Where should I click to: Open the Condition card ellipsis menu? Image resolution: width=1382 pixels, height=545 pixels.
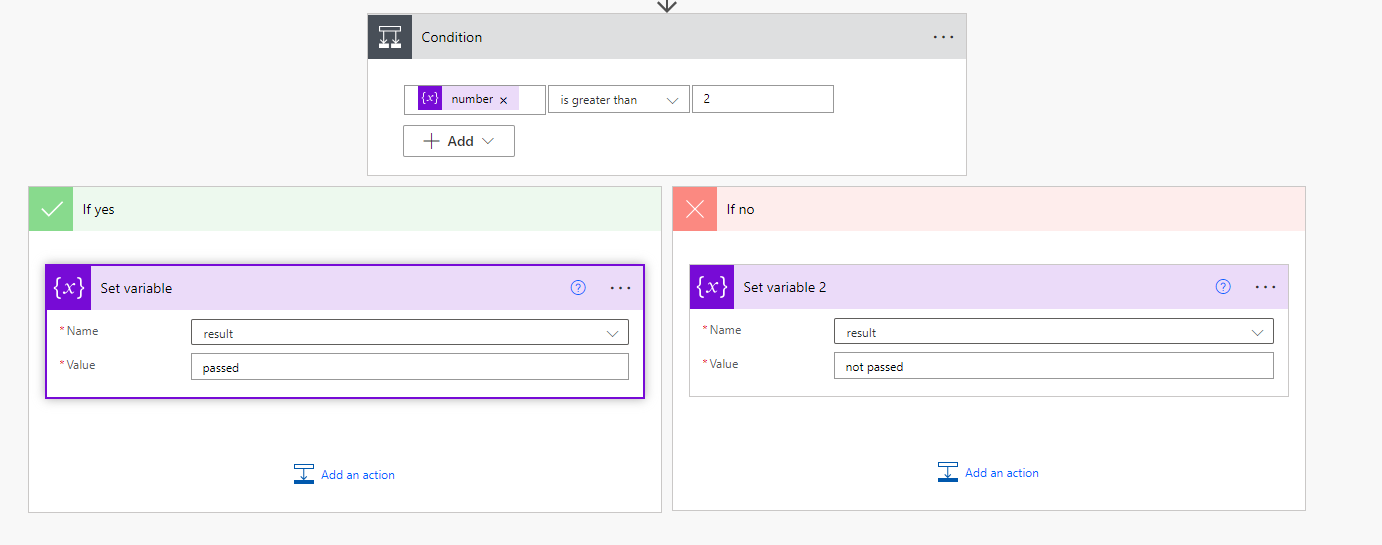click(x=943, y=37)
